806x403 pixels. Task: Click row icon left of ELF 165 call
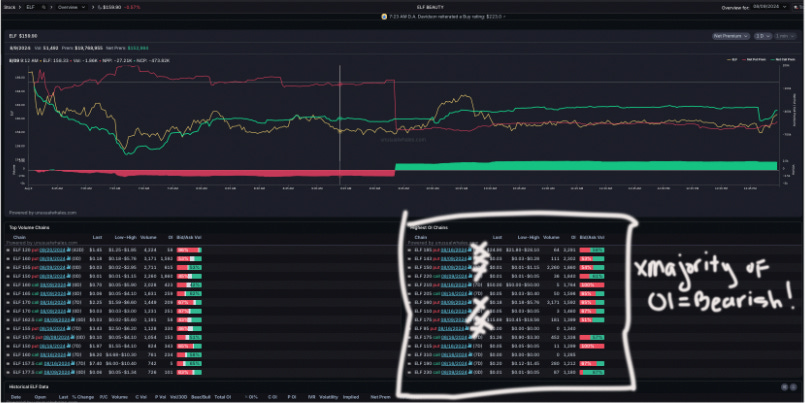8,293
